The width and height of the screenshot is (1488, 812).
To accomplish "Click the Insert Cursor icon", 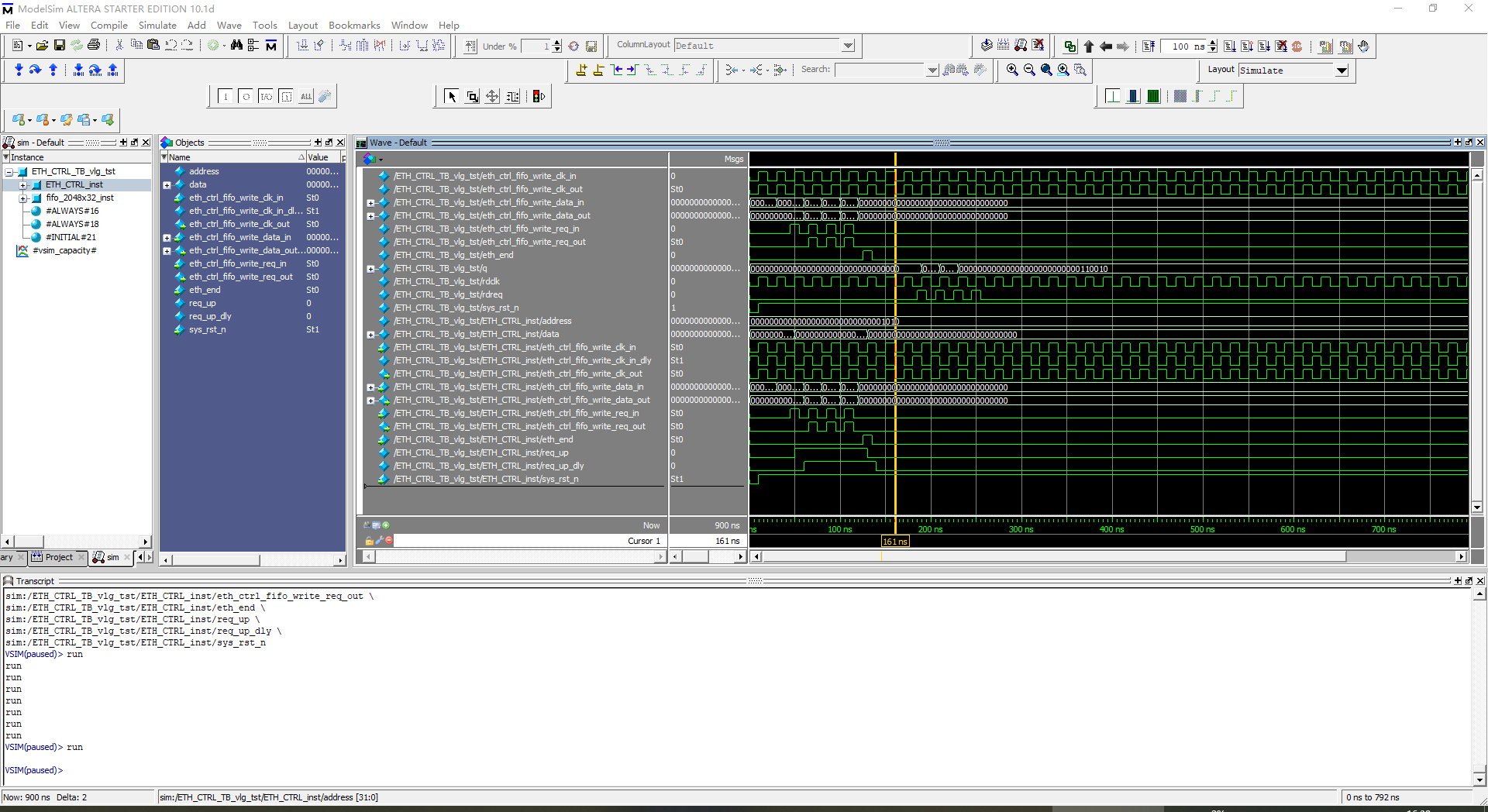I will (x=581, y=70).
